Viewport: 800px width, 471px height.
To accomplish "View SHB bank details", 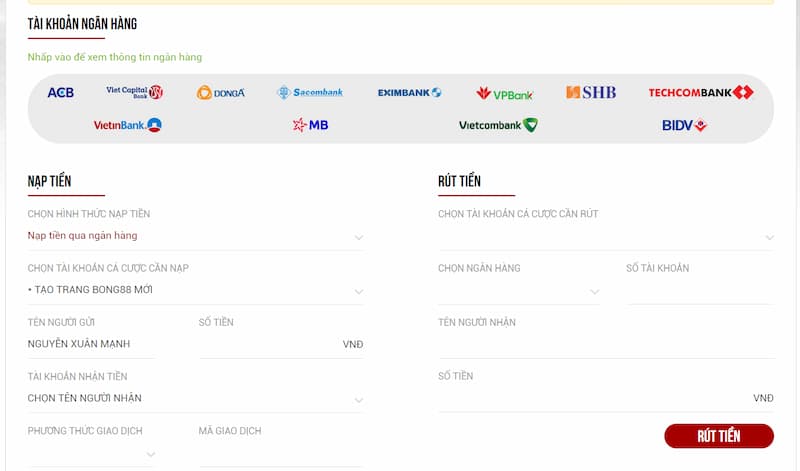I will [591, 93].
